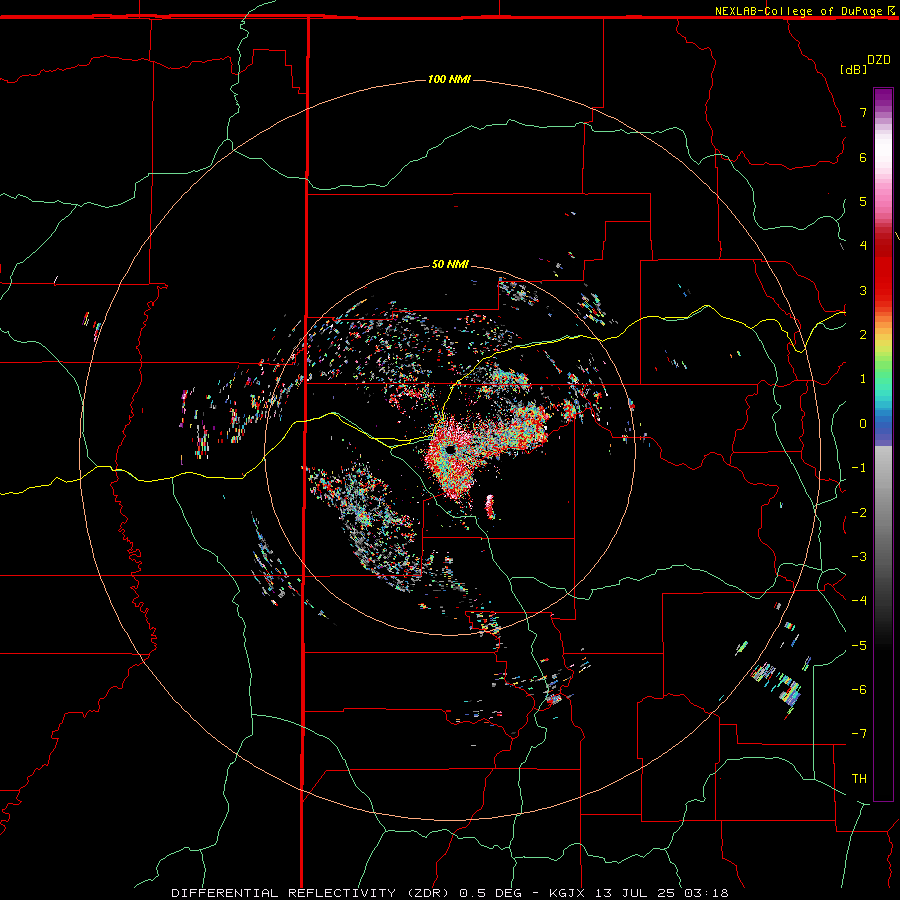Click the 2 value on the scale

point(863,335)
